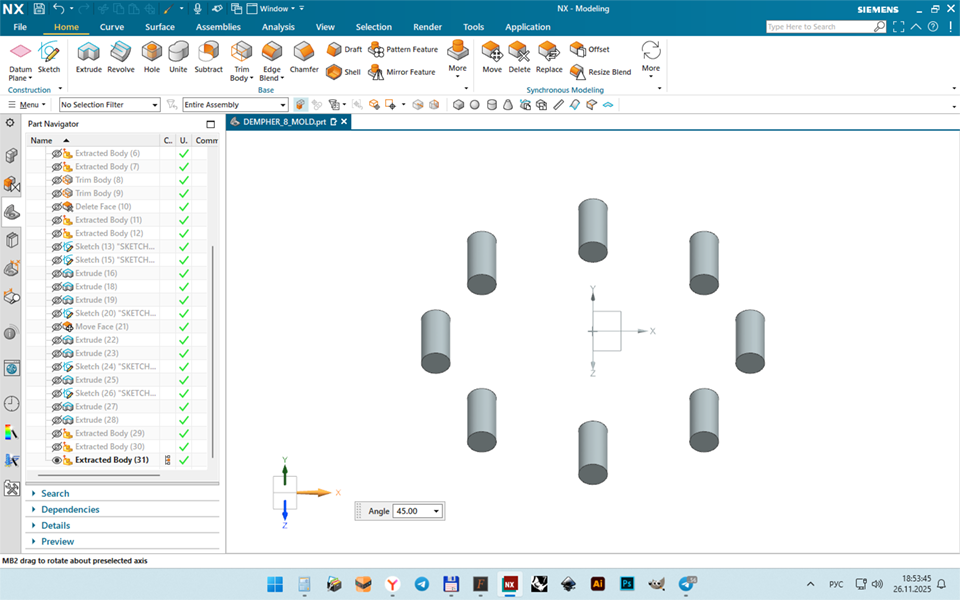This screenshot has width=960, height=600.
Task: Open Edge Blend dropdown arrow
Action: click(282, 78)
